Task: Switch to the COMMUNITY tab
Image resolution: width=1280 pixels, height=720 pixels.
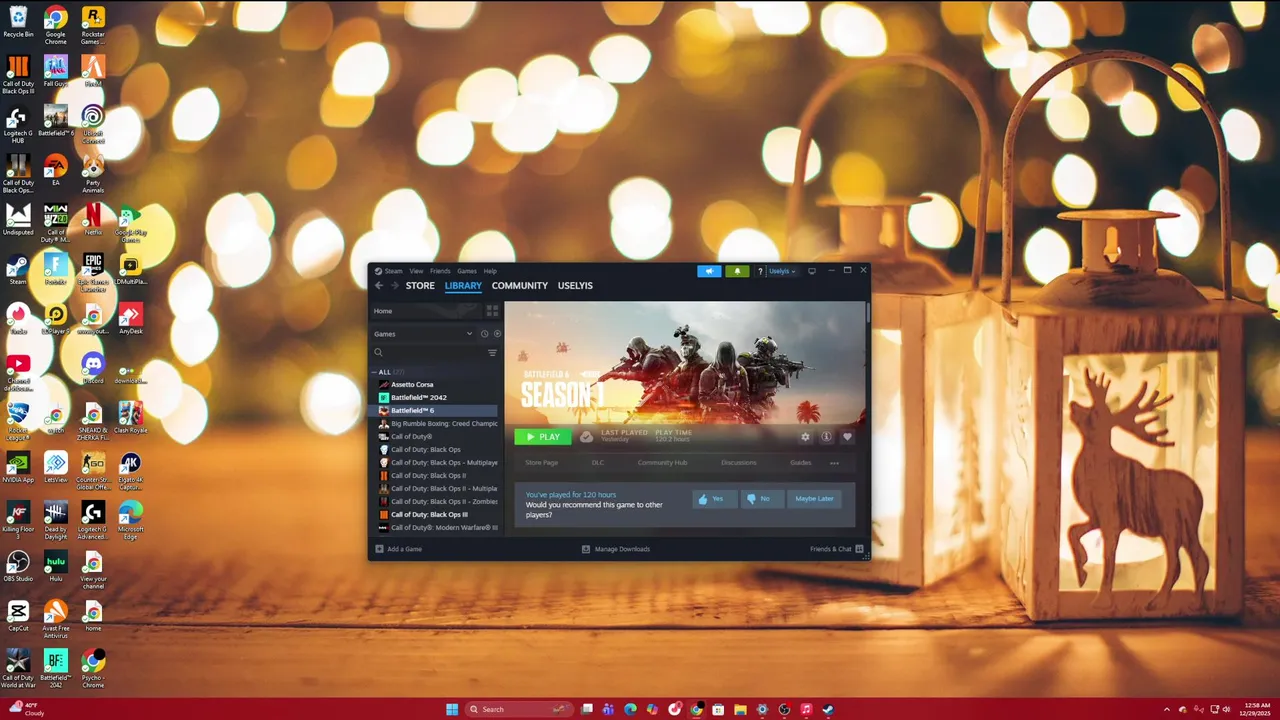Action: click(x=520, y=286)
